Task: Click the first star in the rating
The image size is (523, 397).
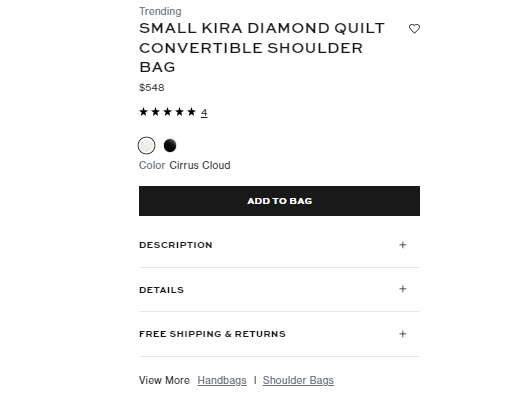Action: coord(143,112)
